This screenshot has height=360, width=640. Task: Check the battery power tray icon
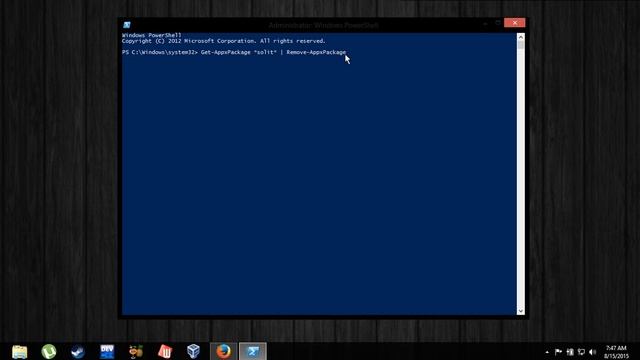(x=570, y=352)
